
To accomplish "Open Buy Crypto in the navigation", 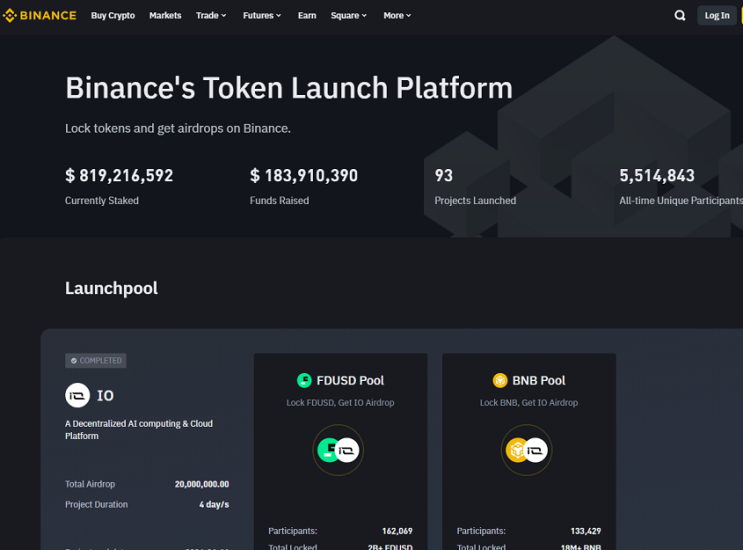I will click(x=113, y=16).
